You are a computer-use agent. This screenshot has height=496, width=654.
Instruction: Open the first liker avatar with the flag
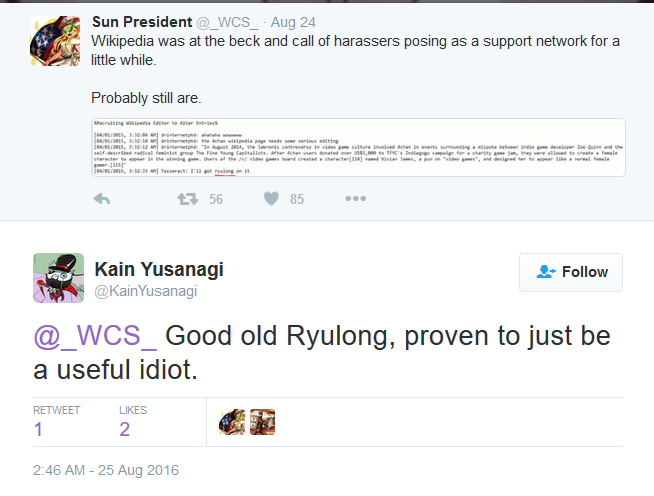(x=232, y=422)
